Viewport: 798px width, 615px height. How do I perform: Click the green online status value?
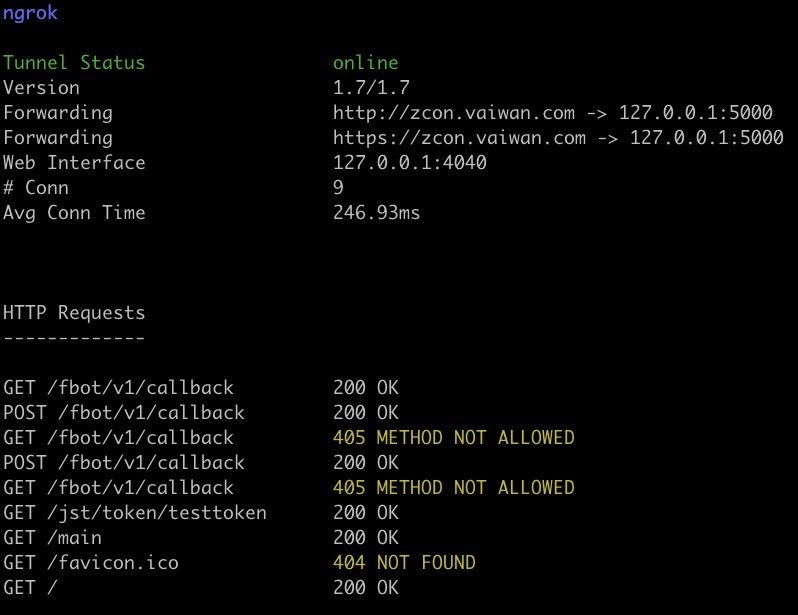click(x=365, y=63)
